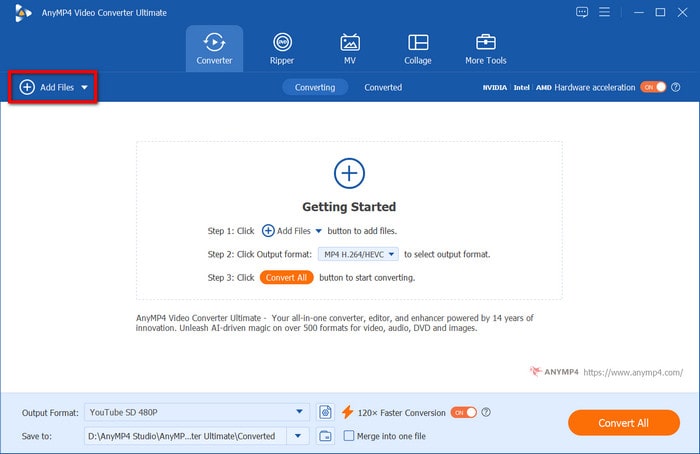Click help icon beside Hardware acceleration
The width and height of the screenshot is (700, 454).
676,87
